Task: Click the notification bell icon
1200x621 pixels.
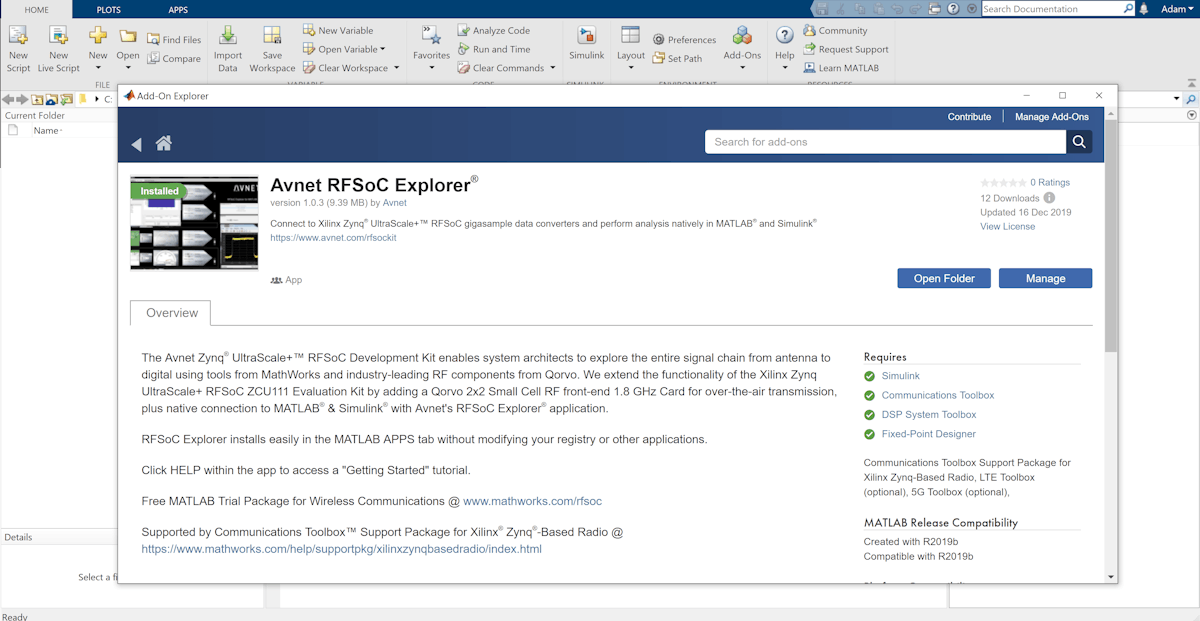Action: tap(1144, 9)
